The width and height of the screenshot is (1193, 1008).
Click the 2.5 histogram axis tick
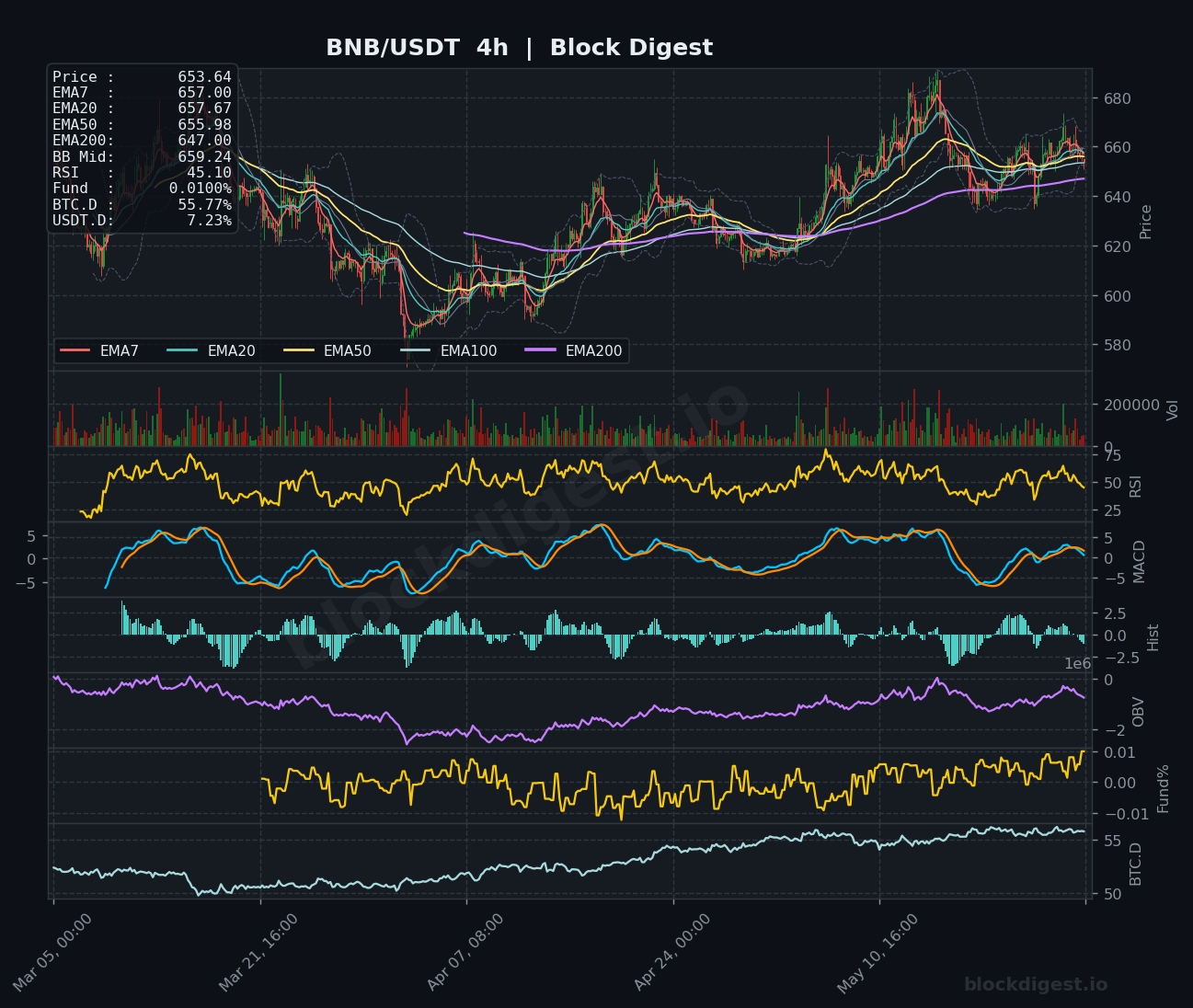click(x=1114, y=613)
